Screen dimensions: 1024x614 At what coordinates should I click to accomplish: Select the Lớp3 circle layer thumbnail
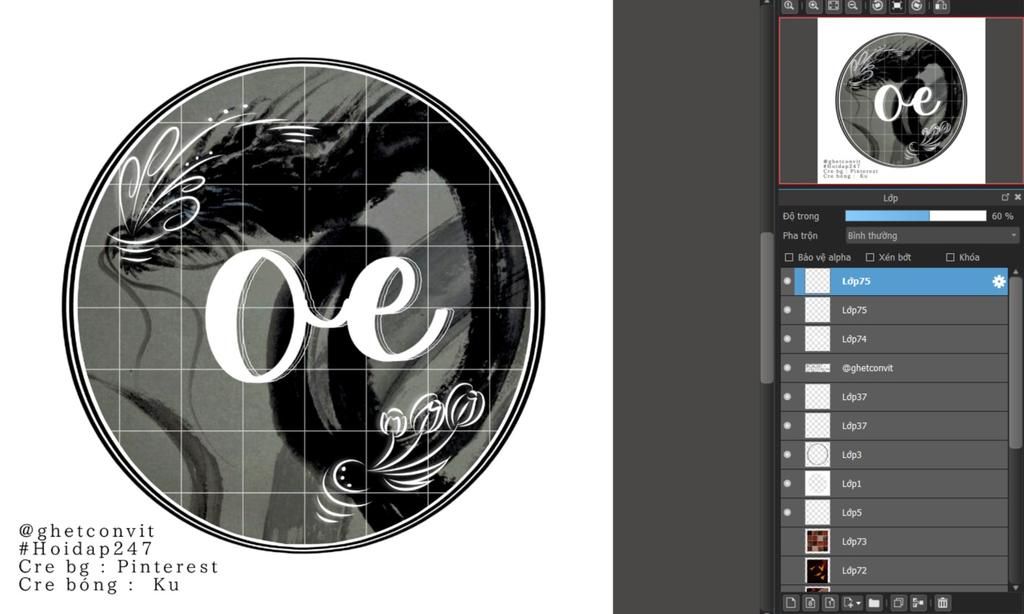tap(817, 455)
